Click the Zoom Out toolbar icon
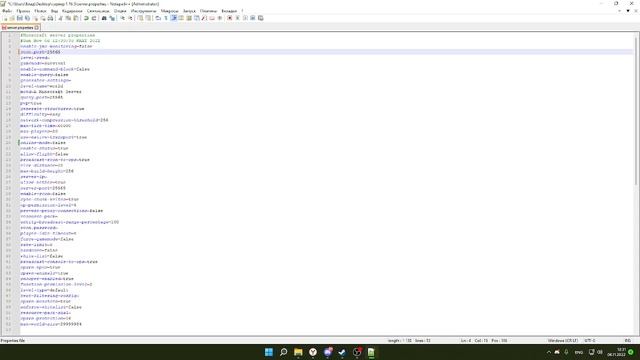The width and height of the screenshot is (640, 360). (x=130, y=18)
